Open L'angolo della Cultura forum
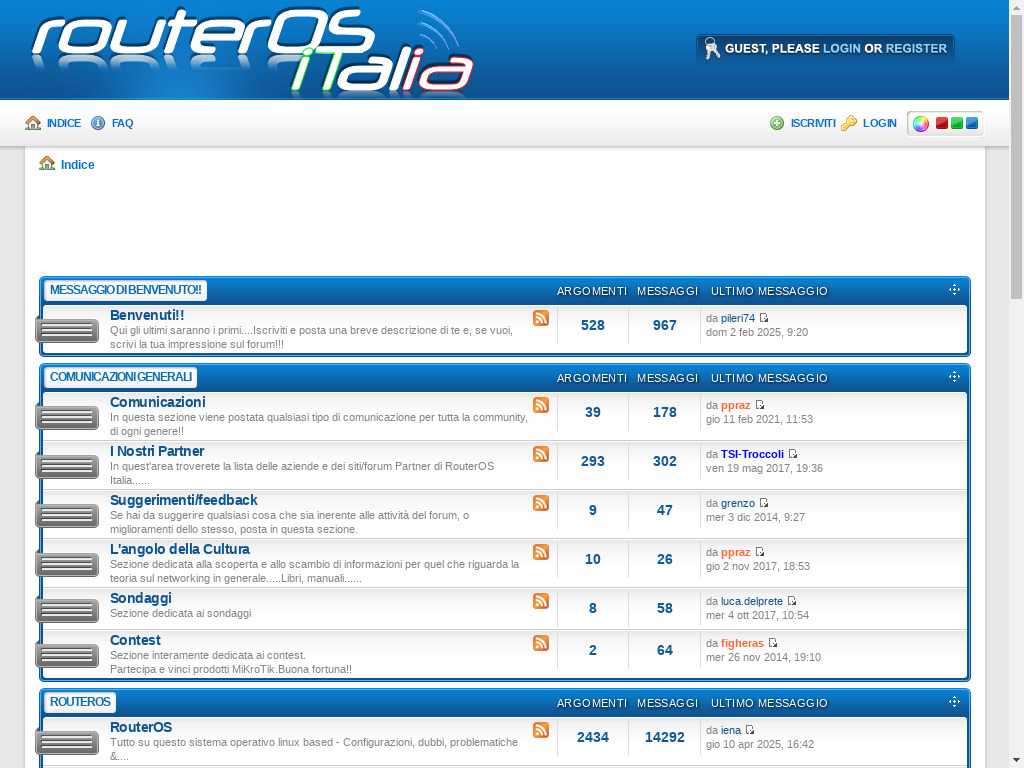This screenshot has width=1024, height=768. 180,549
